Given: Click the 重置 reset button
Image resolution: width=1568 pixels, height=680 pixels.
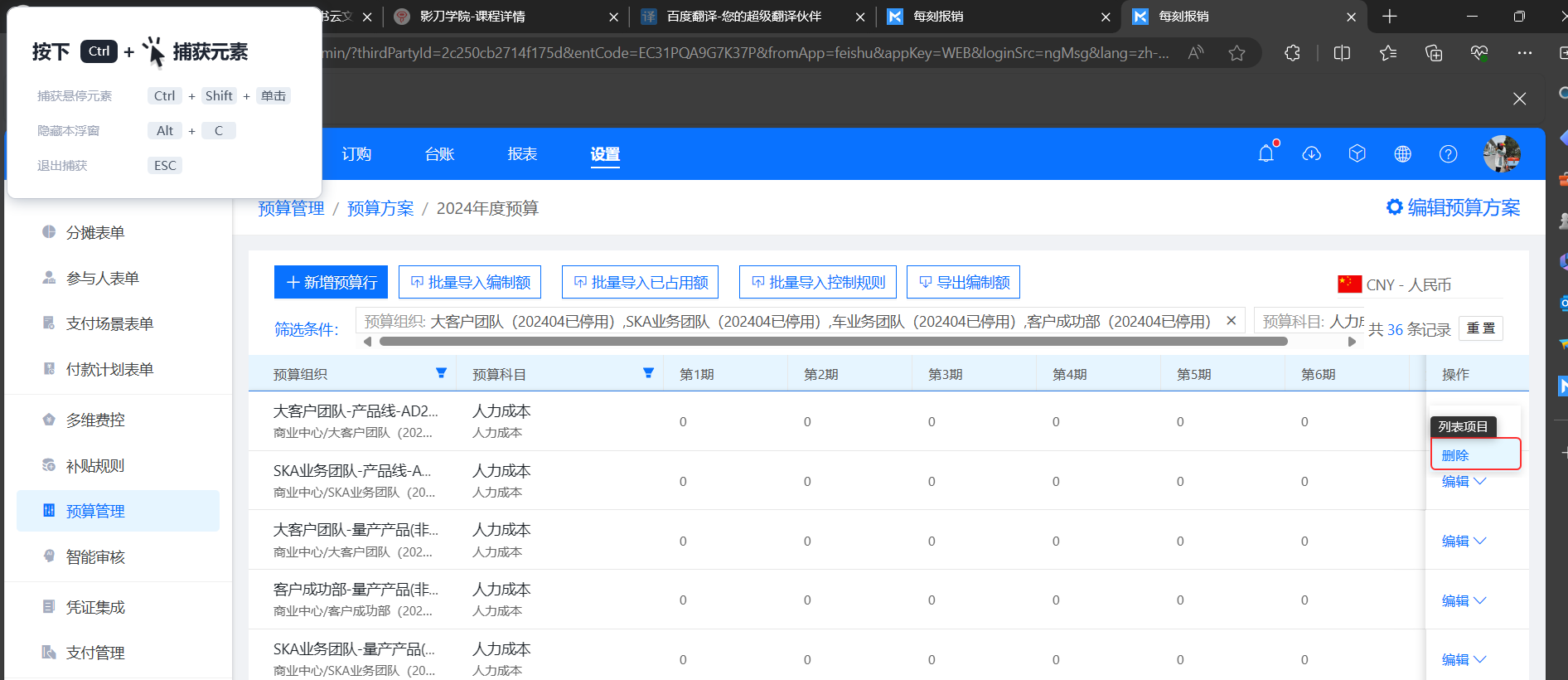Looking at the screenshot, I should coord(1480,328).
